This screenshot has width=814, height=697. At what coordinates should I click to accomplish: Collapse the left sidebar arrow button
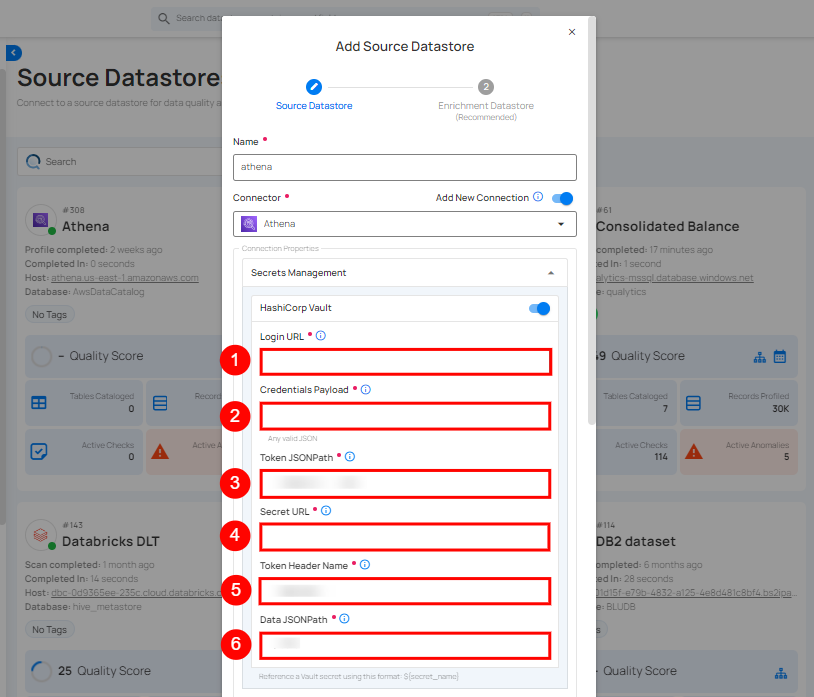[14, 53]
